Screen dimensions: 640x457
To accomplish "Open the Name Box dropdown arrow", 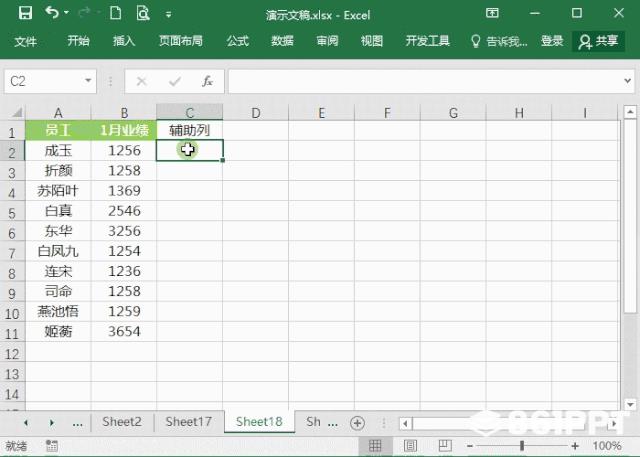I will (x=89, y=81).
